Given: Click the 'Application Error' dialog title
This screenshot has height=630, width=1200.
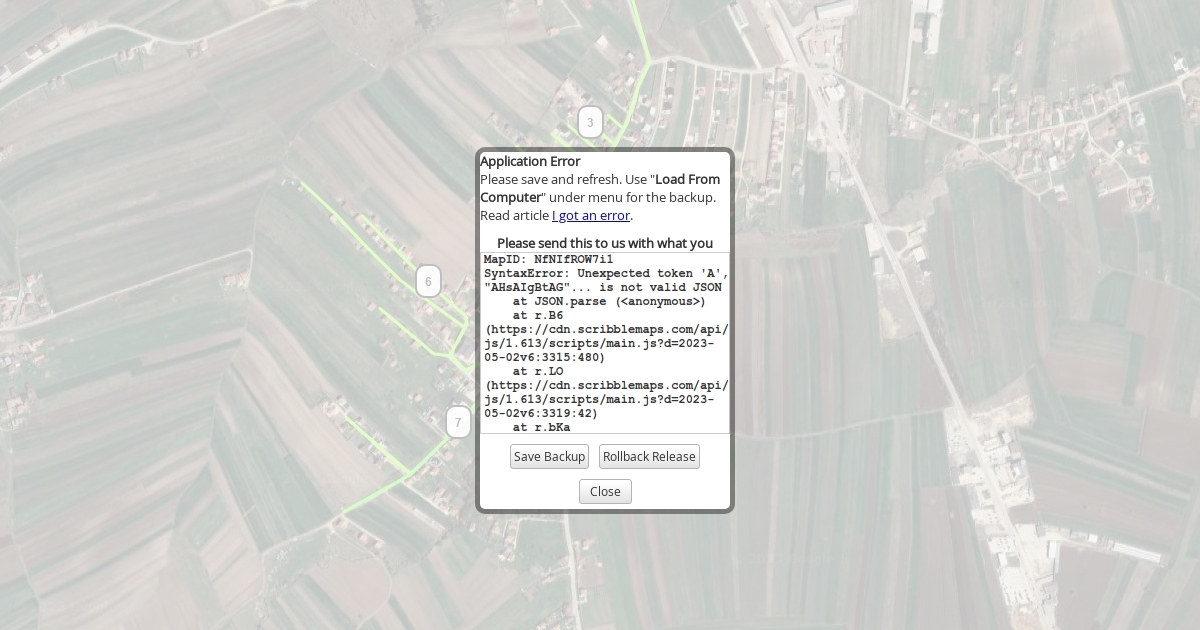Looking at the screenshot, I should (530, 161).
